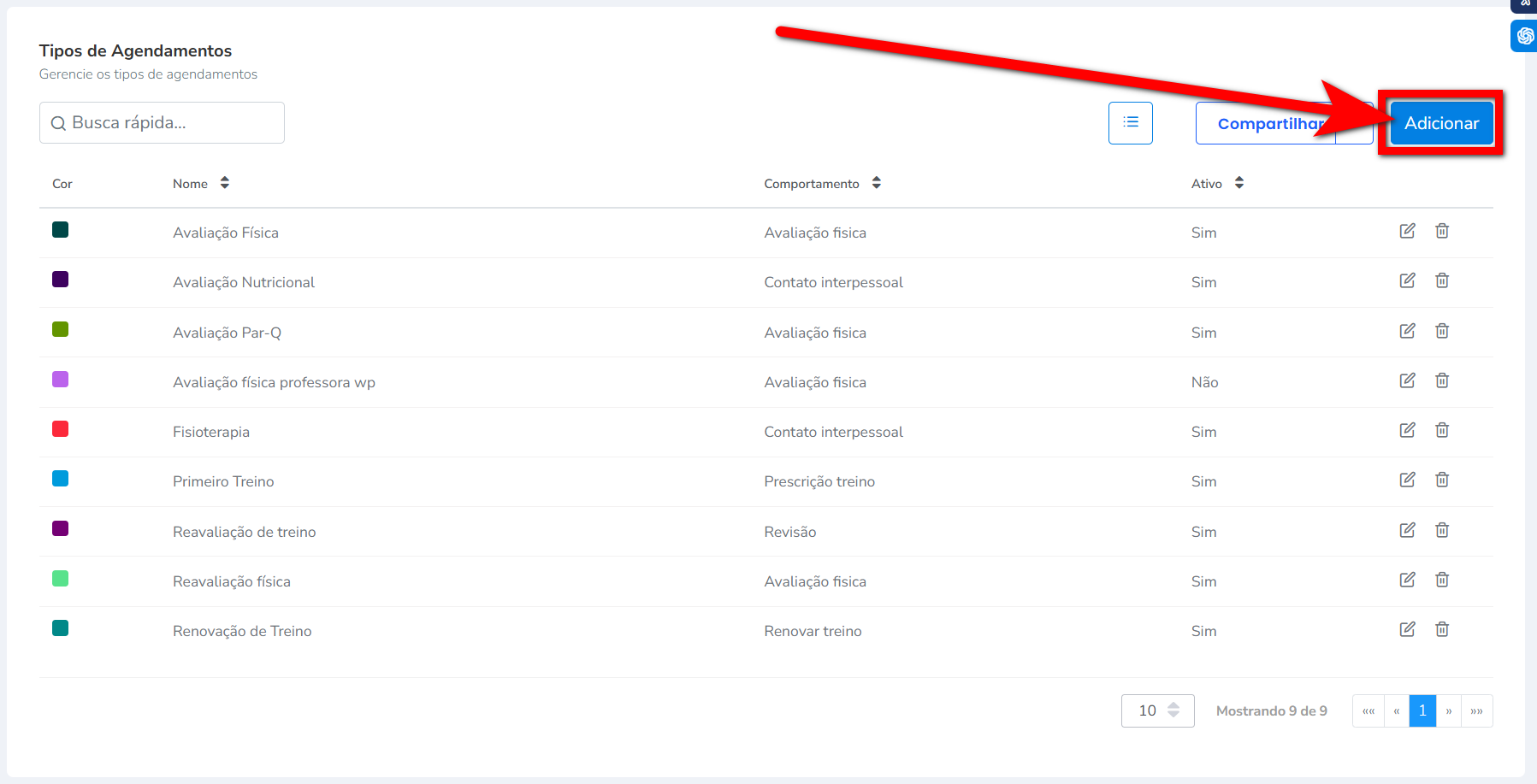Open the list view icon button
The height and width of the screenshot is (784, 1537).
pos(1130,123)
